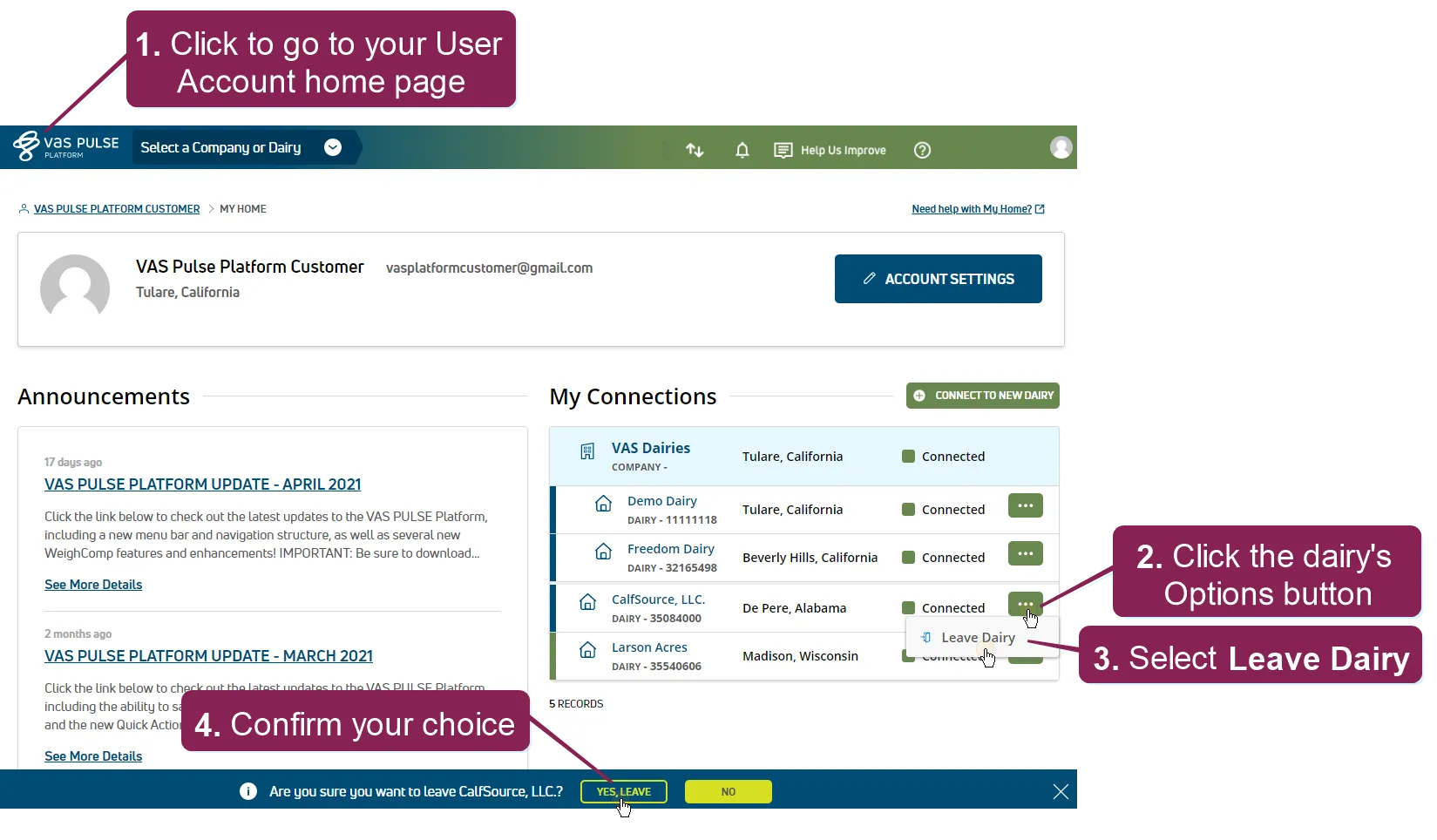Click the 5 RECORDS count text
The image size is (1437, 840).
click(576, 704)
